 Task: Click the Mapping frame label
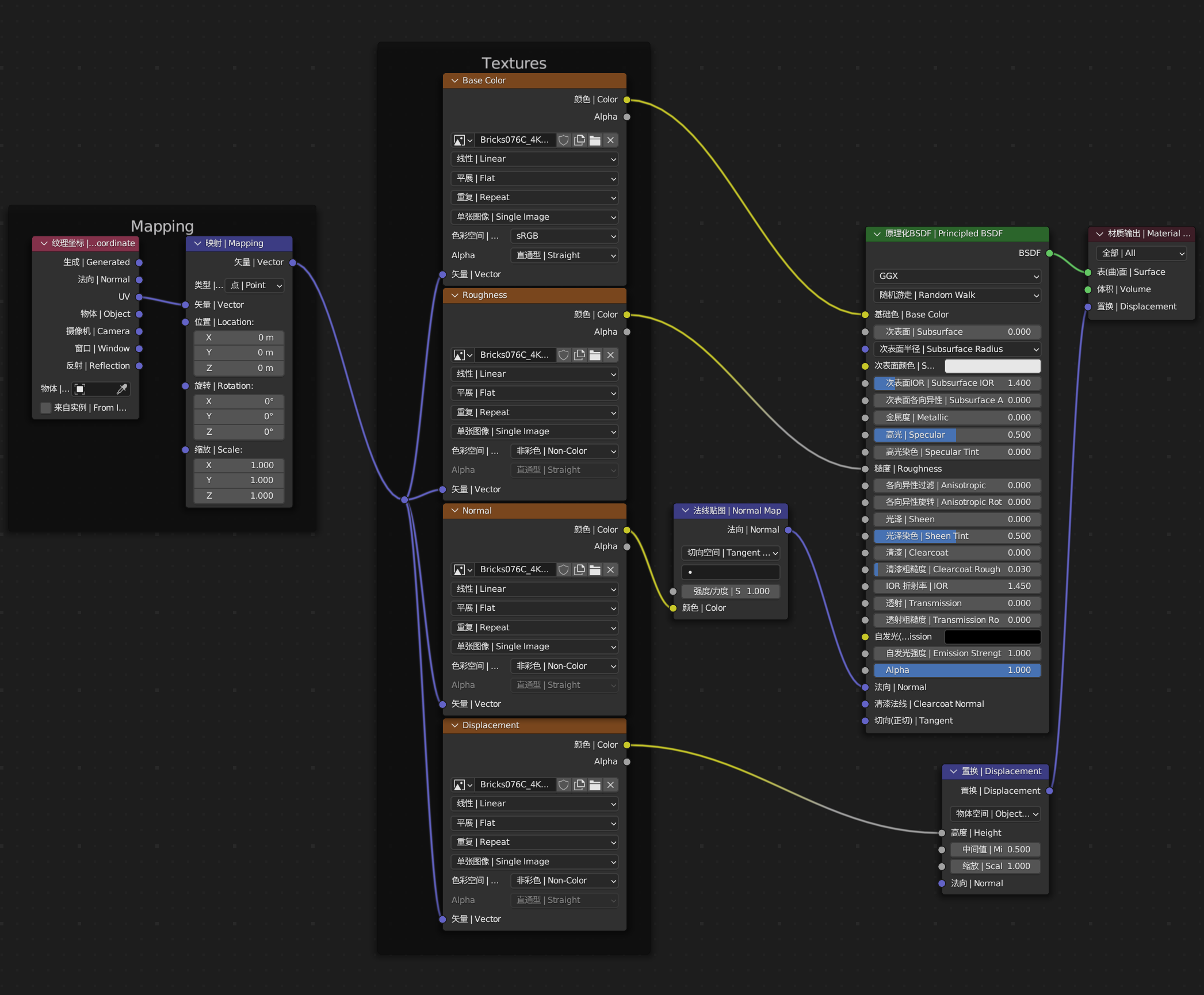click(162, 226)
